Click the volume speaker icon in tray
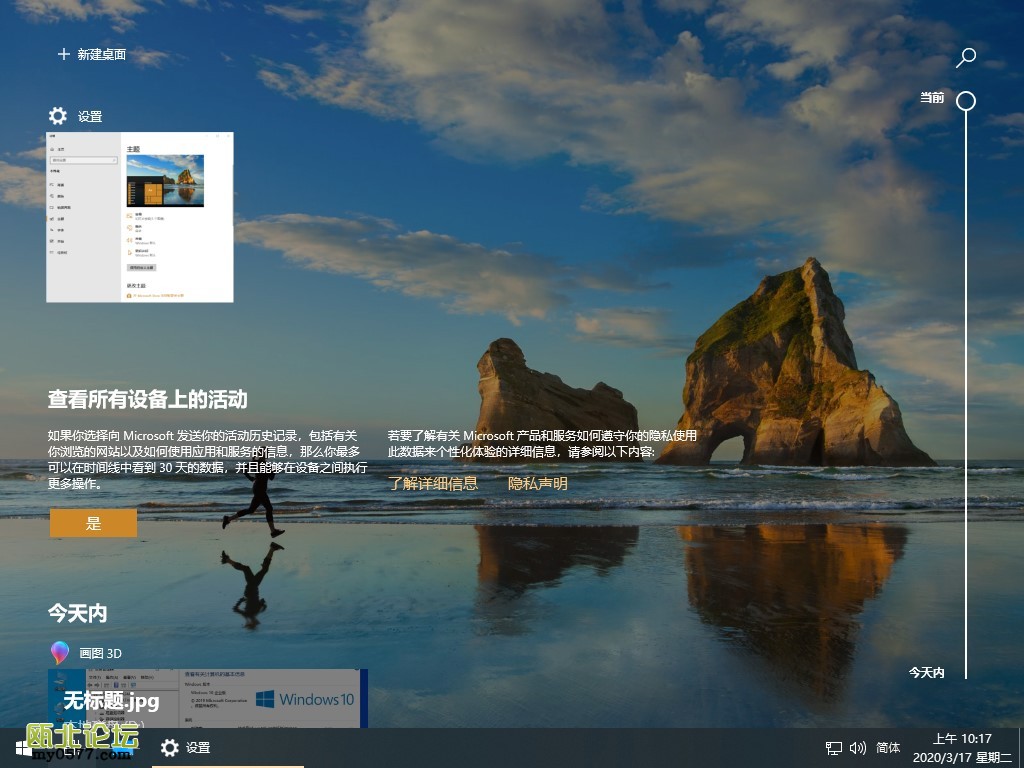 pos(857,748)
